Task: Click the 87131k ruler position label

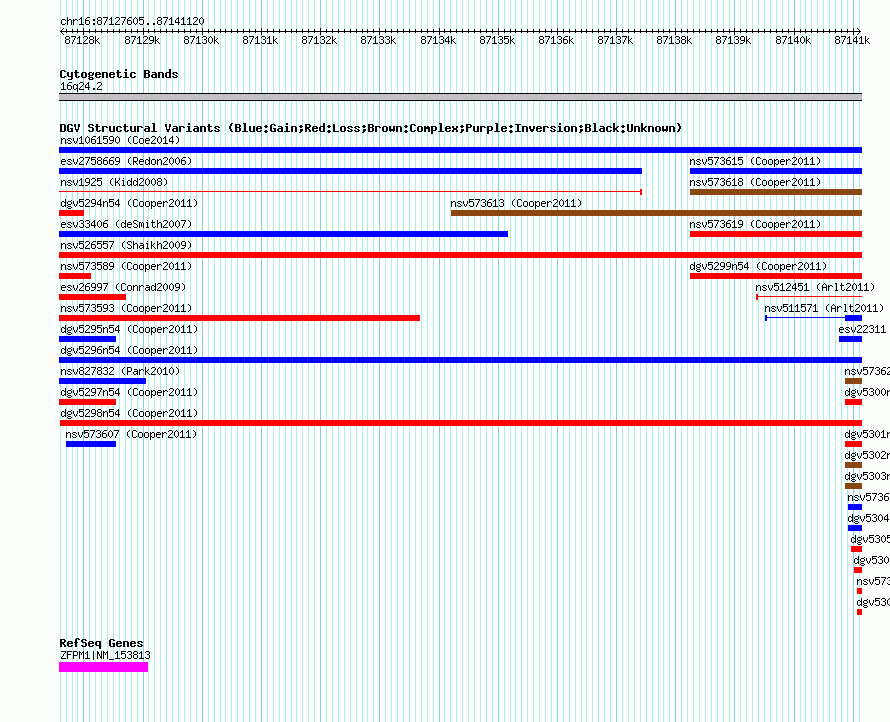Action: tap(260, 40)
